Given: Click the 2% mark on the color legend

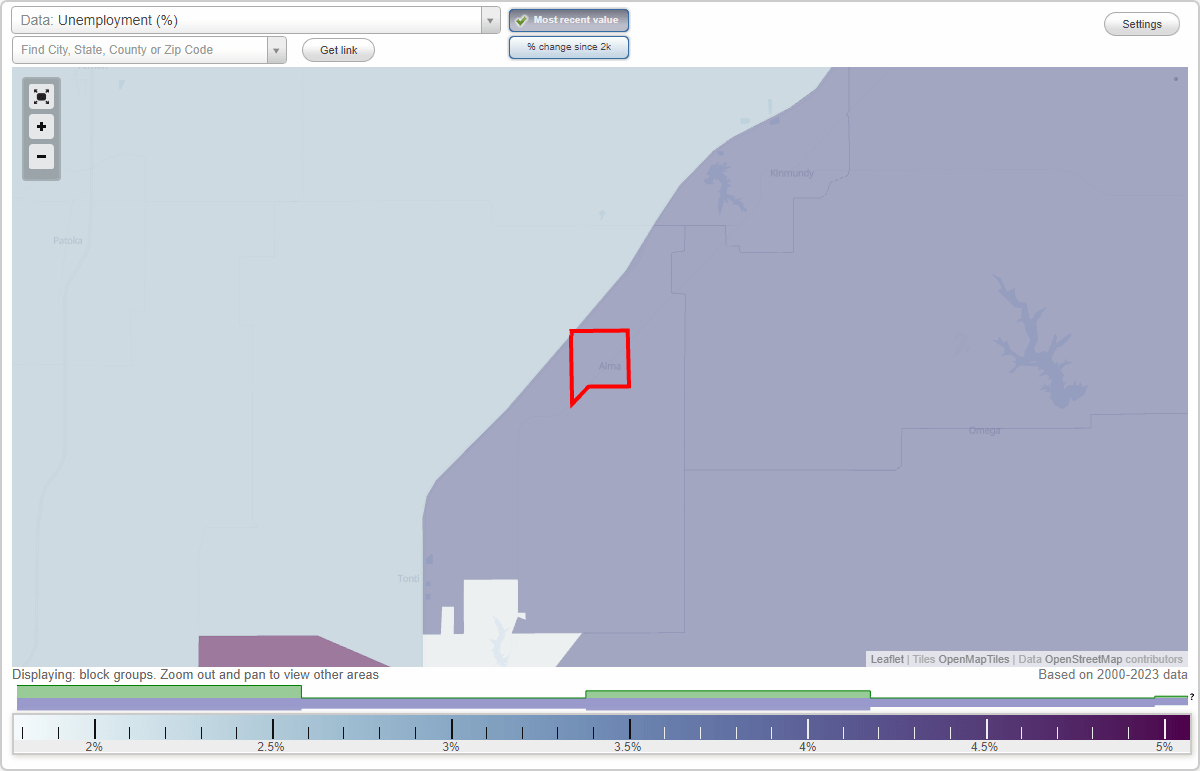Looking at the screenshot, I should 94,746.
